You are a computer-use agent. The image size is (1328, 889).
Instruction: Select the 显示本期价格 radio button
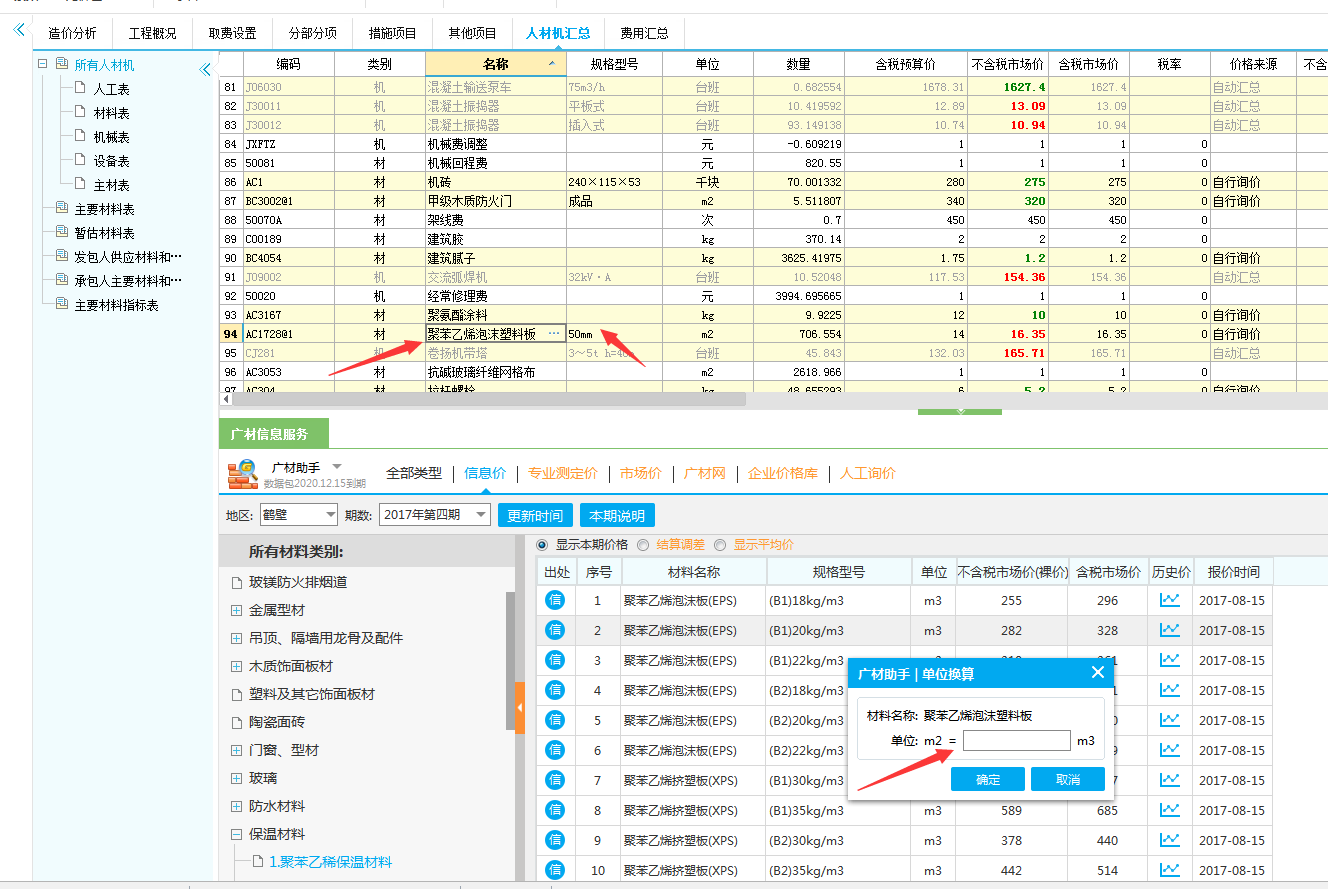pyautogui.click(x=543, y=545)
